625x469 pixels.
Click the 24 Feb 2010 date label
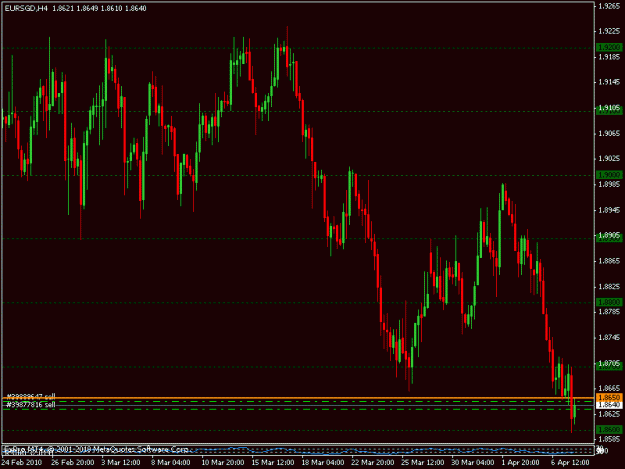22,462
